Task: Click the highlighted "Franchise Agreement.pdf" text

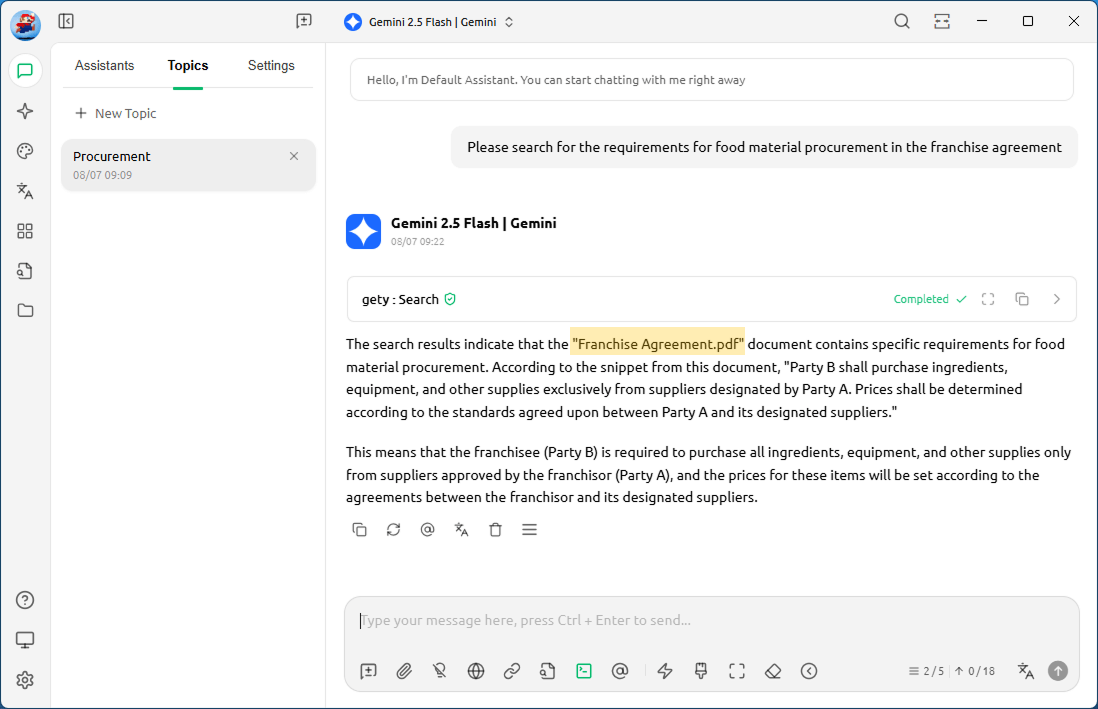Action: [x=658, y=344]
